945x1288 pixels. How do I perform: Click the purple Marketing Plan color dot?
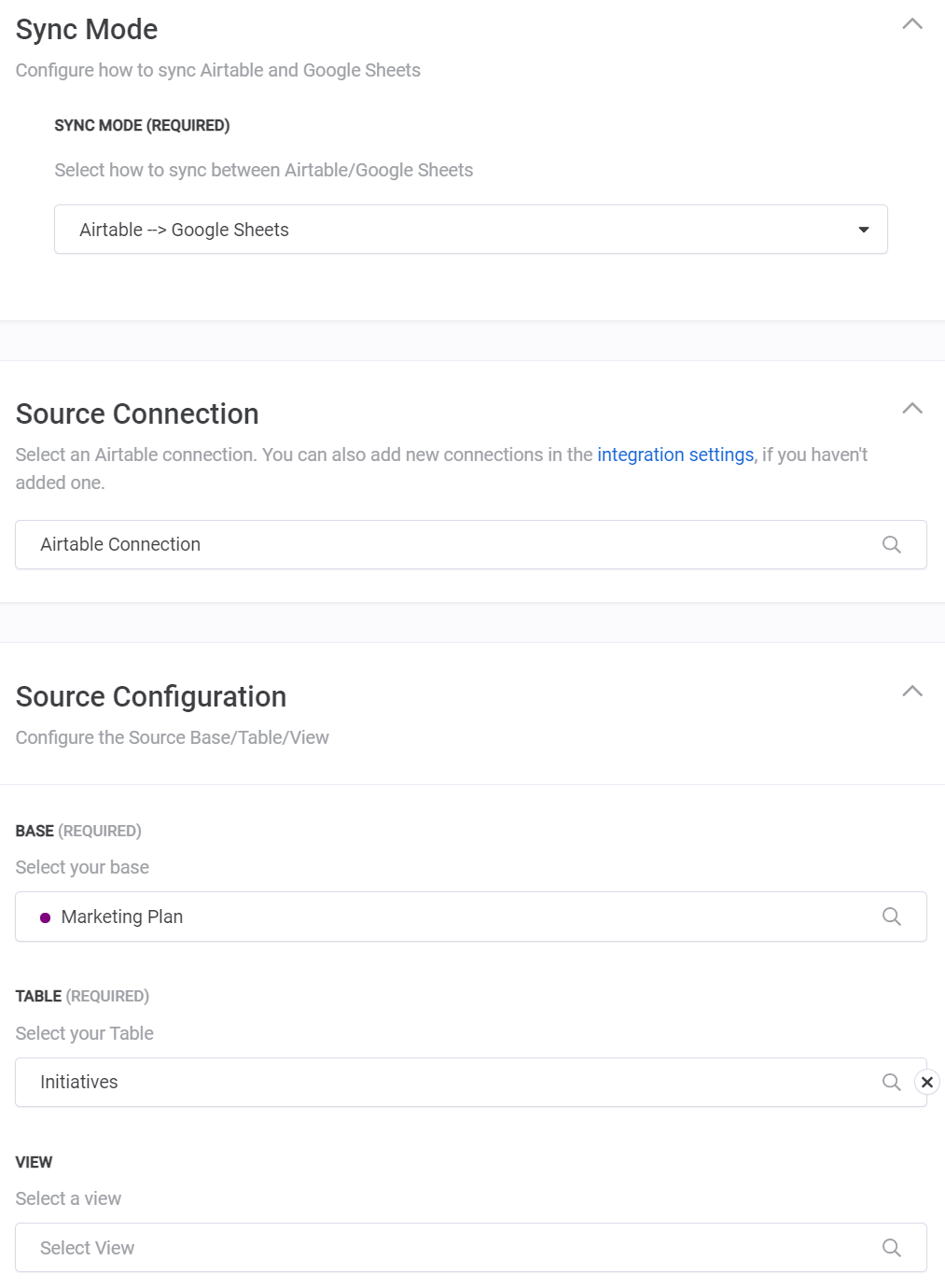pyautogui.click(x=45, y=917)
